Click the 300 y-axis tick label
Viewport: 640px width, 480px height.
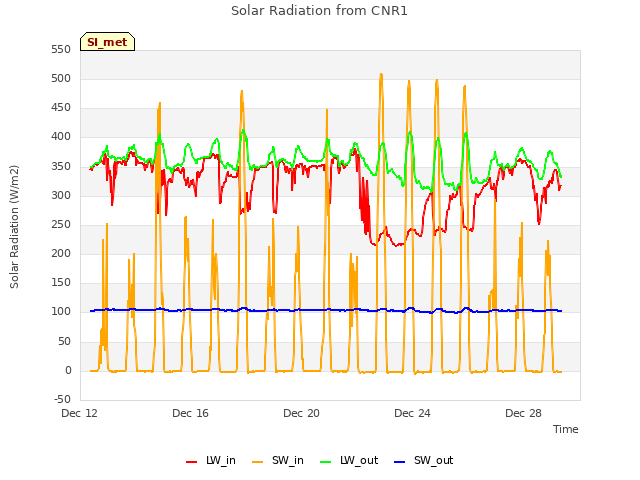pos(61,196)
